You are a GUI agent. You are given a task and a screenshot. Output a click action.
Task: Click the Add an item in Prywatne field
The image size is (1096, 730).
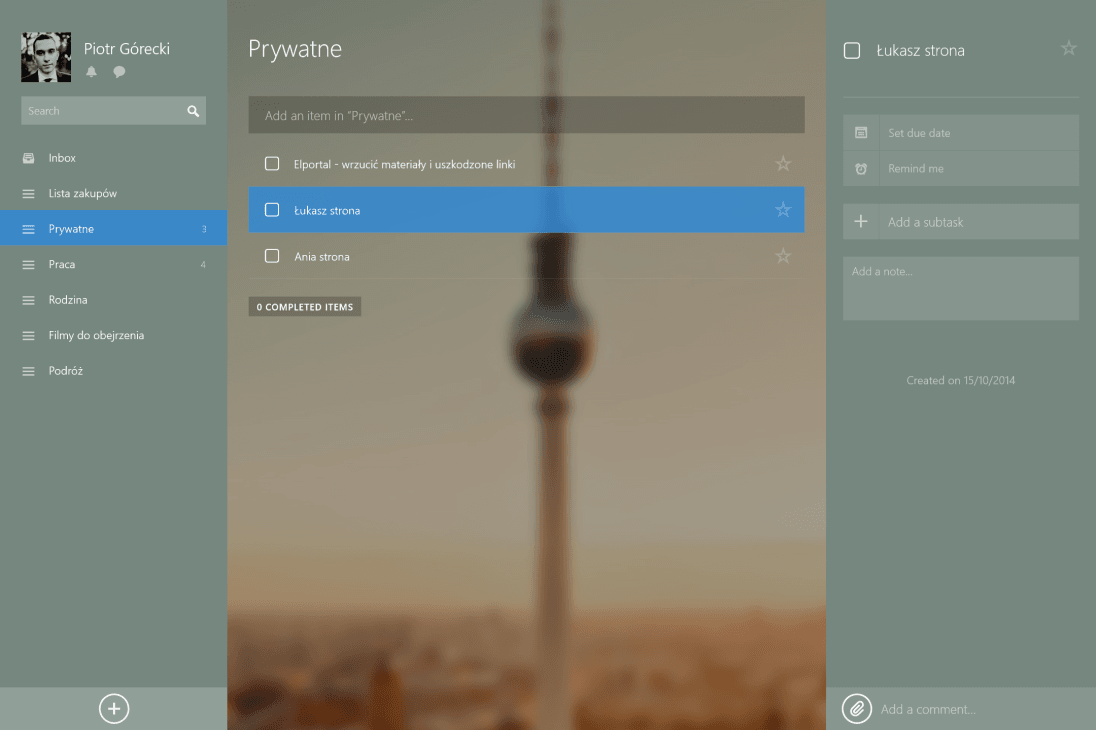pyautogui.click(x=526, y=116)
